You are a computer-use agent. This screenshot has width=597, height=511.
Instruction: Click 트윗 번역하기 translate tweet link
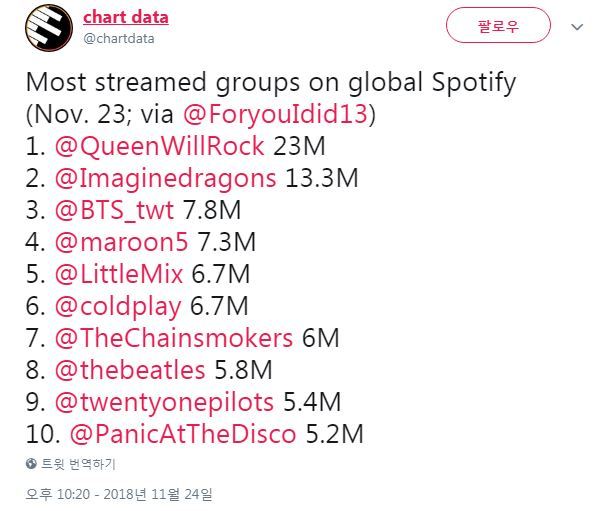tap(78, 464)
